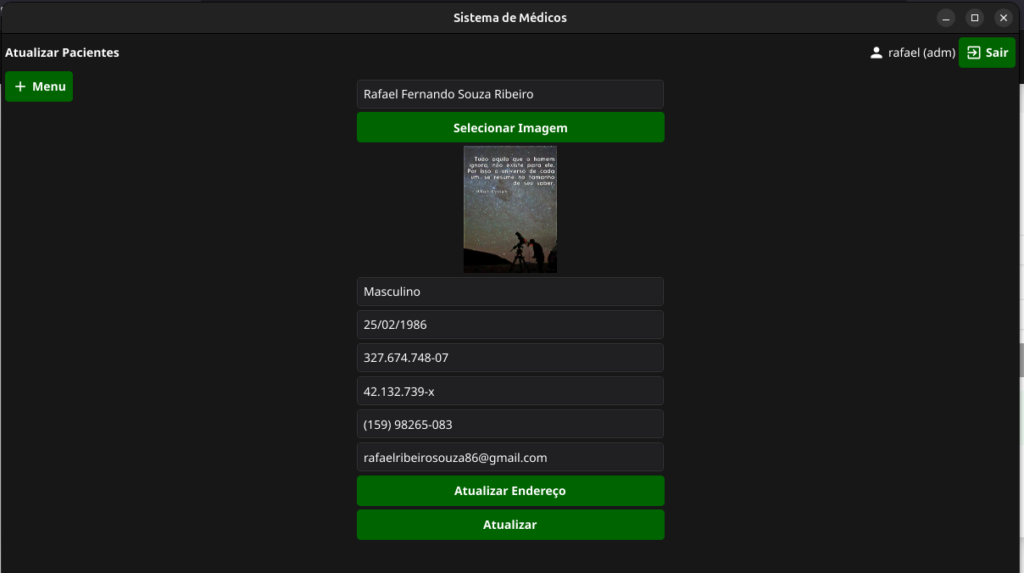Open the Menu label in top-left
The width and height of the screenshot is (1024, 573).
49,87
